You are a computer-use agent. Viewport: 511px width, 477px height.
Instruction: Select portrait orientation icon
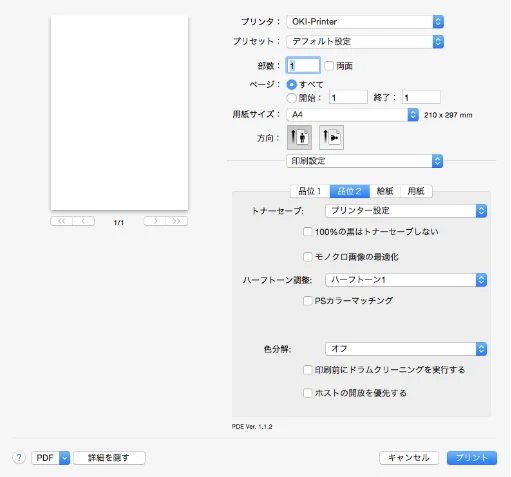tap(299, 137)
